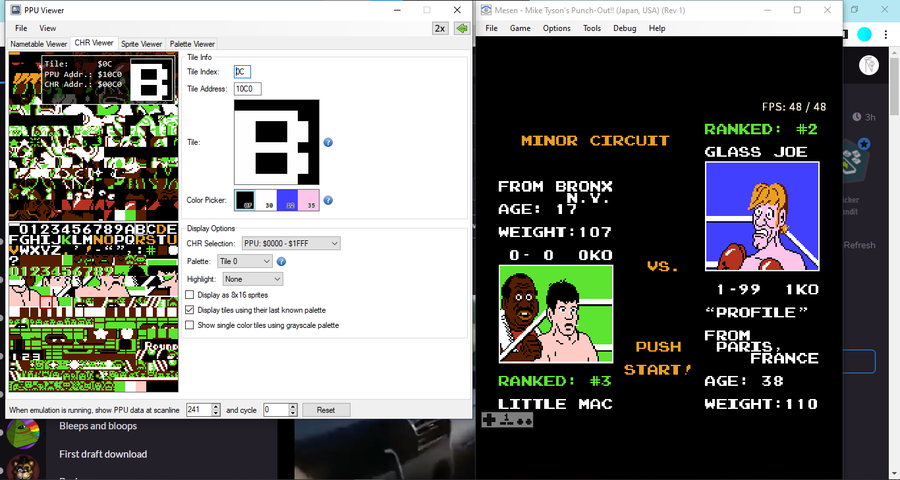Click the restore button of the background window

pos(855,10)
